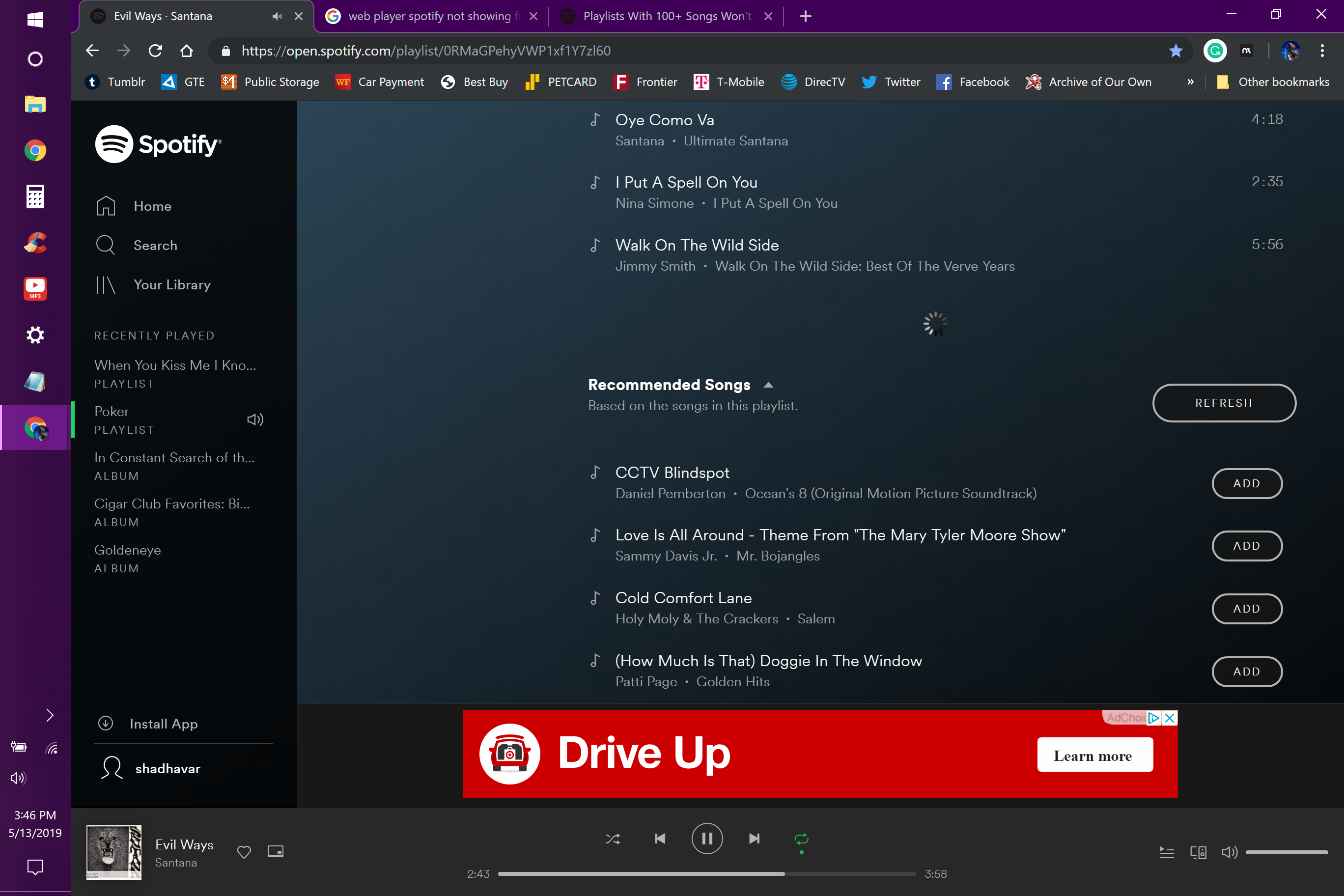
Task: Toggle shuffle in the player bar
Action: (x=613, y=839)
